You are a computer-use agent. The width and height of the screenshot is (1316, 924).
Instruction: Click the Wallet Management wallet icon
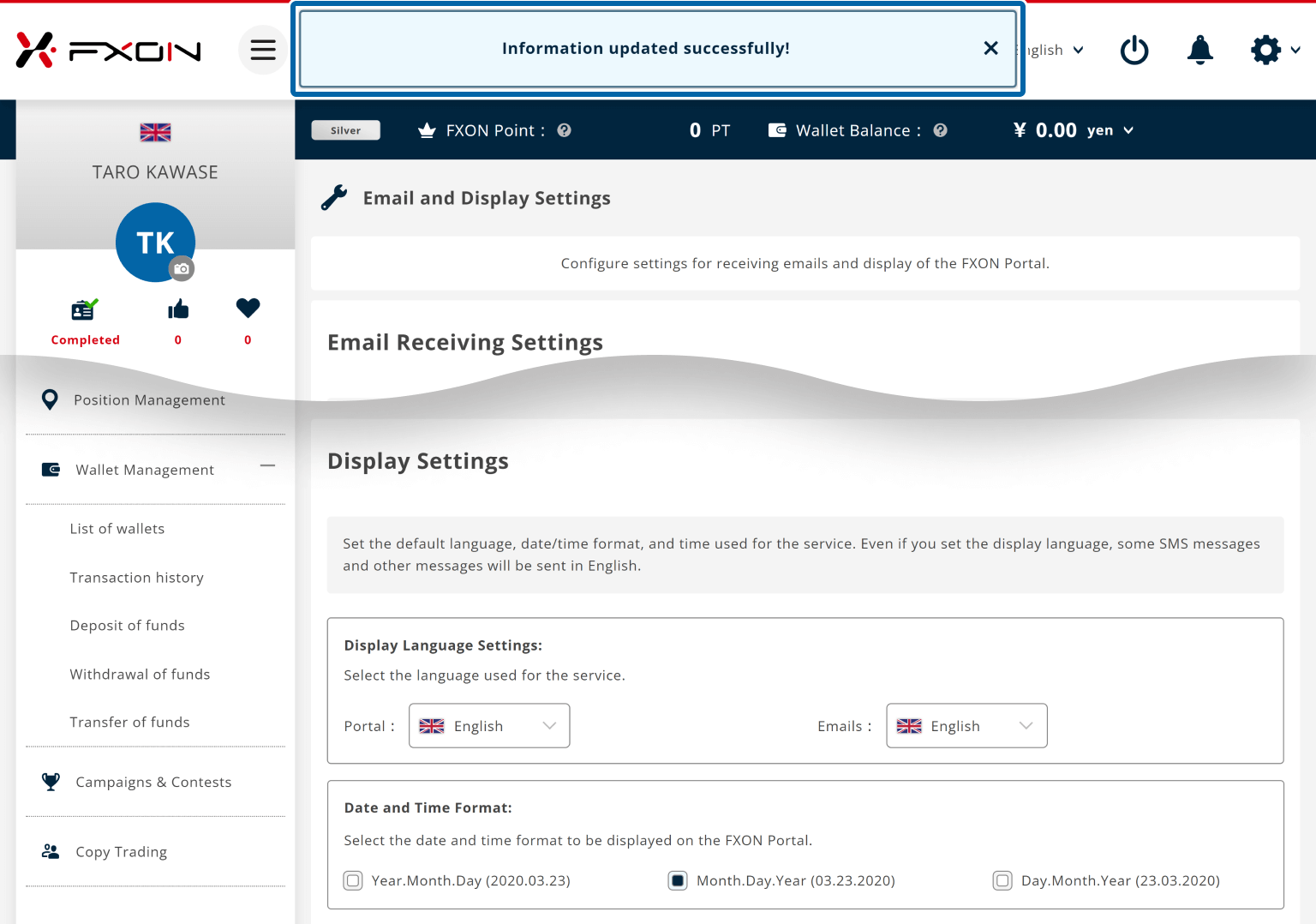51,469
